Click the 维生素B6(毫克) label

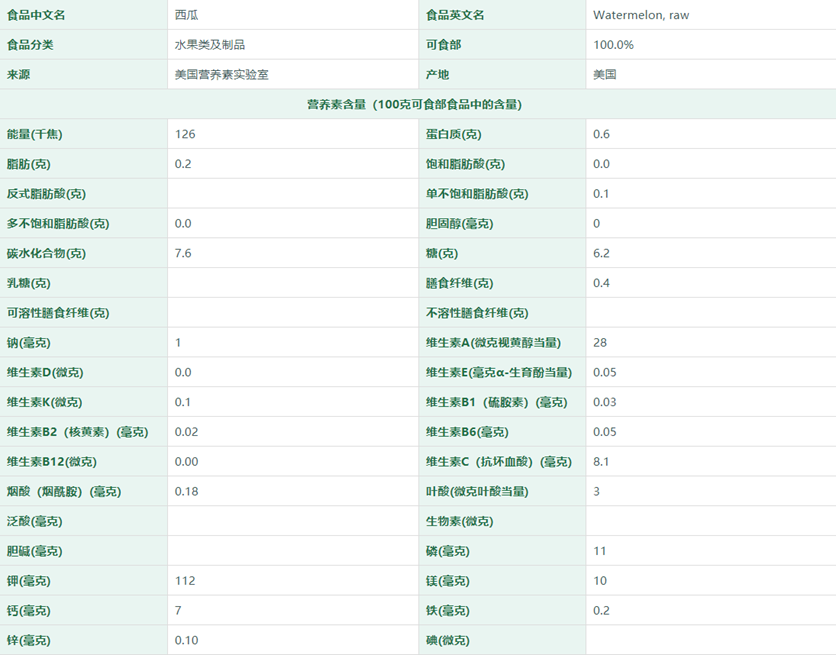(467, 432)
